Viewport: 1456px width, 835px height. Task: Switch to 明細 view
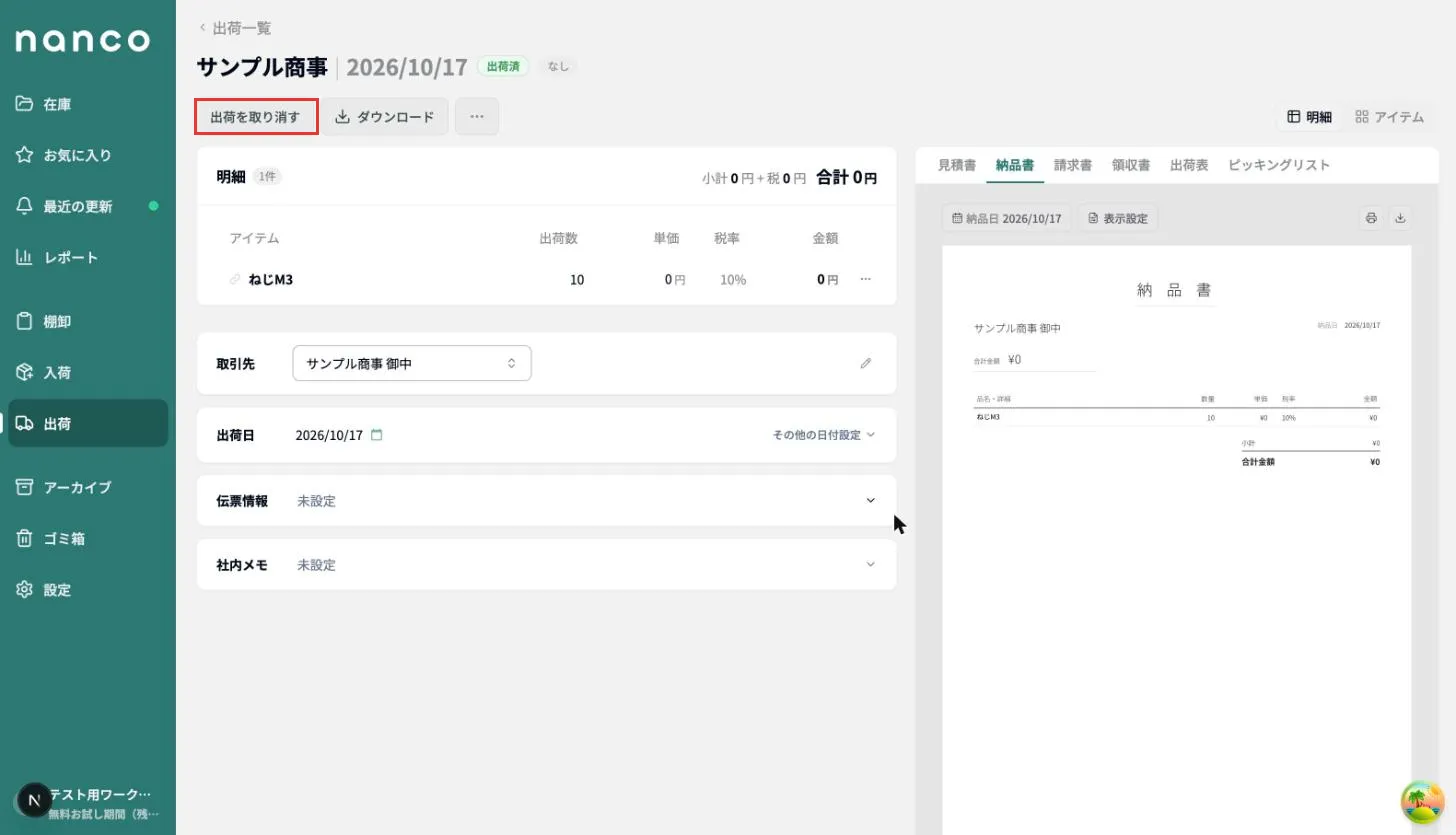[x=1309, y=117]
